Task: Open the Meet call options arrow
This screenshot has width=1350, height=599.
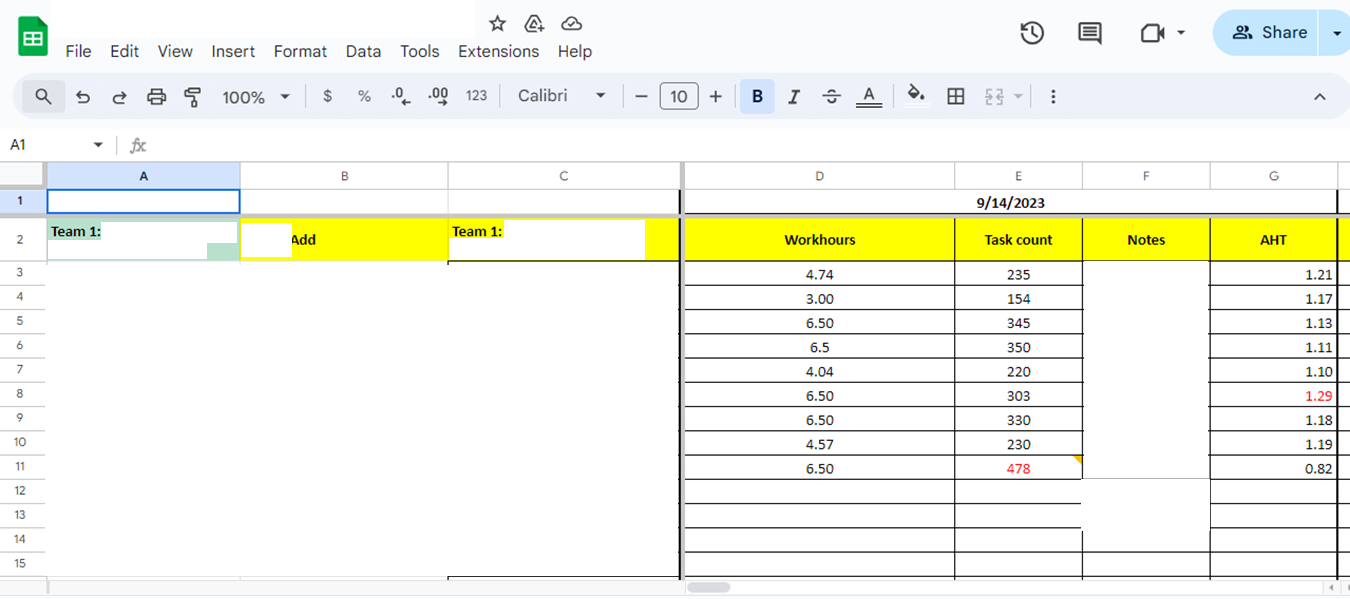Action: pyautogui.click(x=1181, y=33)
